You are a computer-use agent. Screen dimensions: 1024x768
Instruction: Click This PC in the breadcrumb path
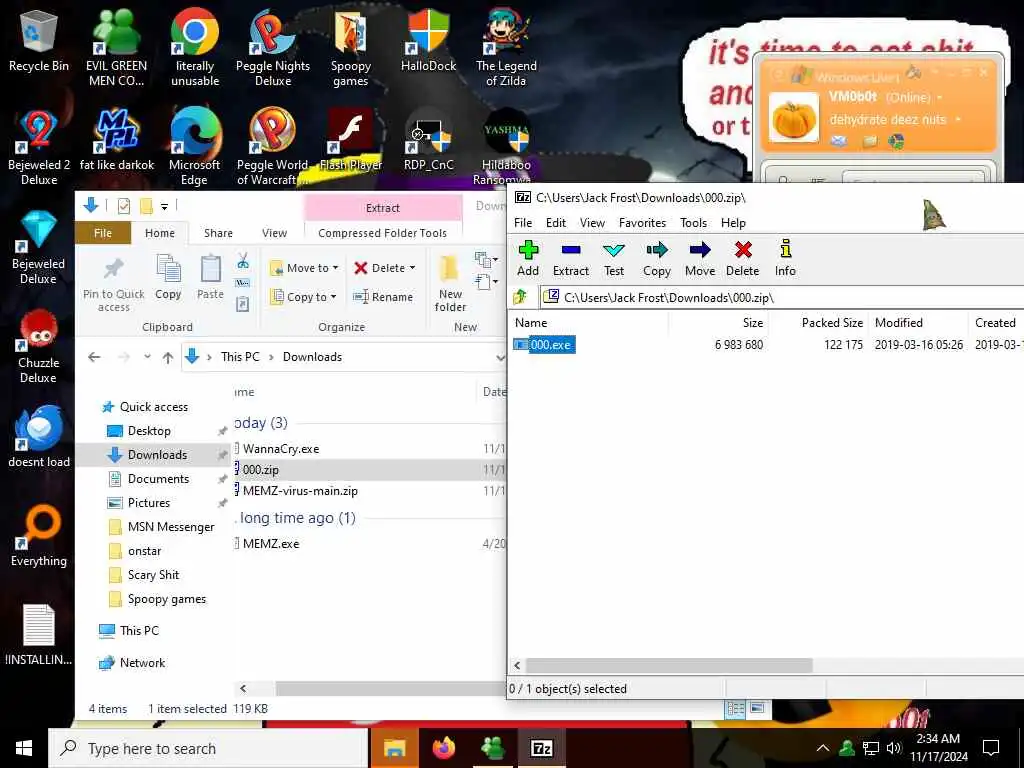240,357
